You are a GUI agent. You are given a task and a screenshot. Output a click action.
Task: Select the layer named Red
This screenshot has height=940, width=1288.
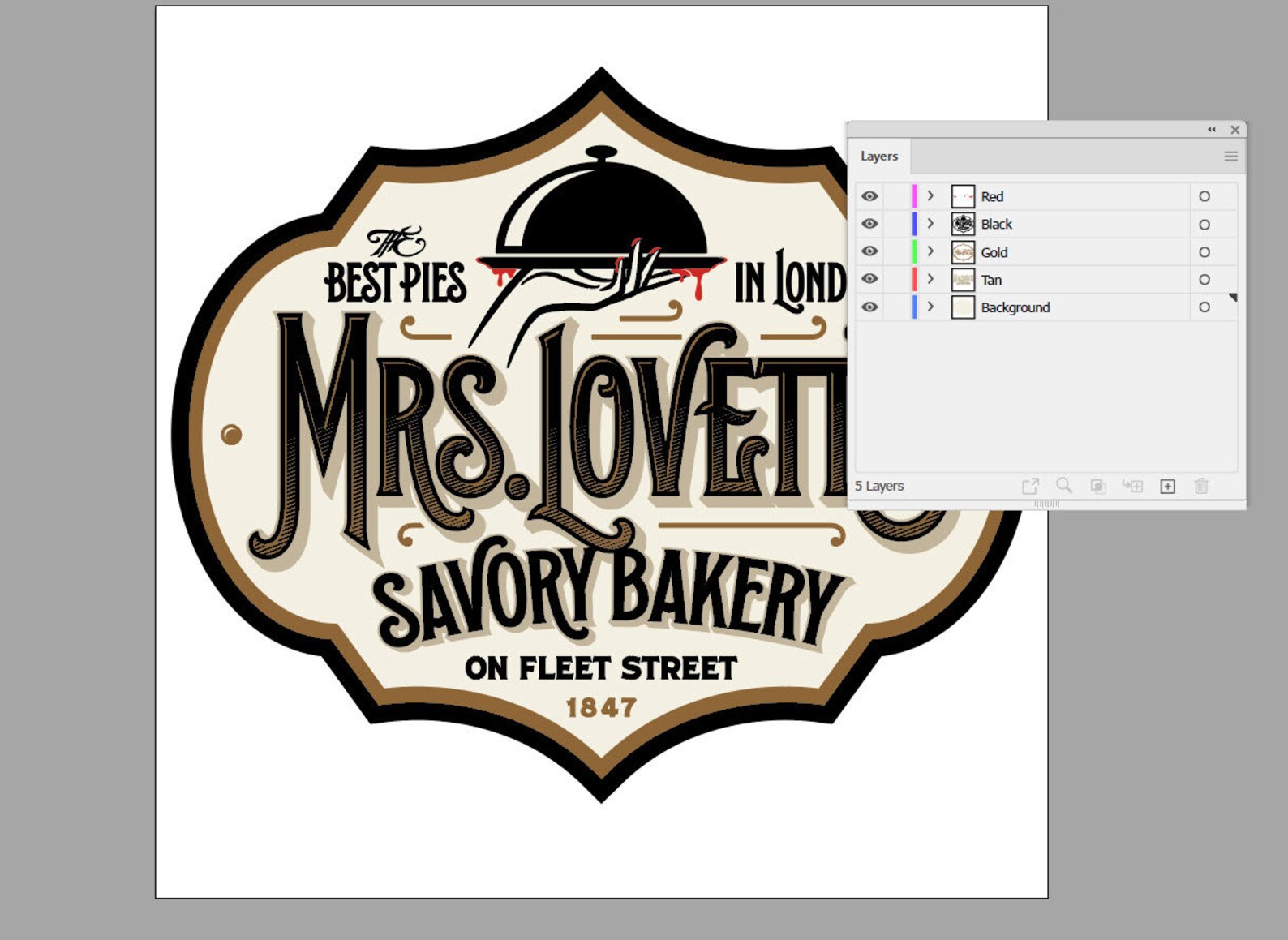point(992,196)
